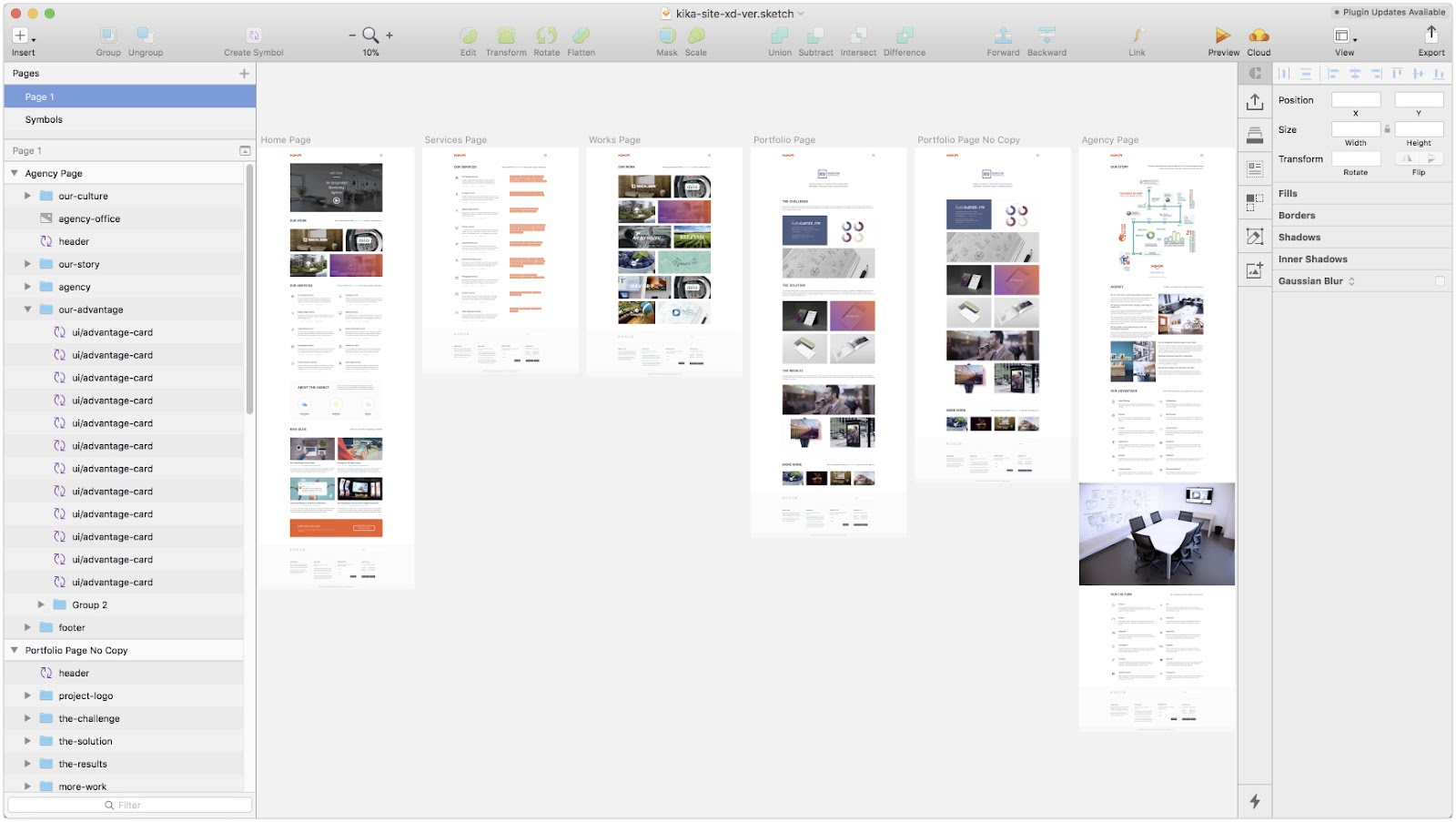Screen dimensions: 1456x822
Task: Toggle the size aspect ratio lock
Action: coord(1388,129)
